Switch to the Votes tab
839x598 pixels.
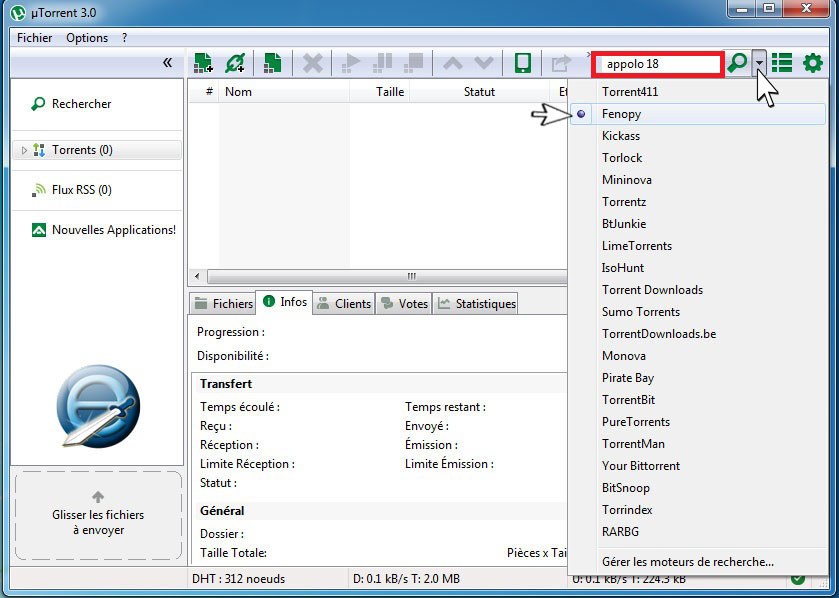tap(404, 304)
